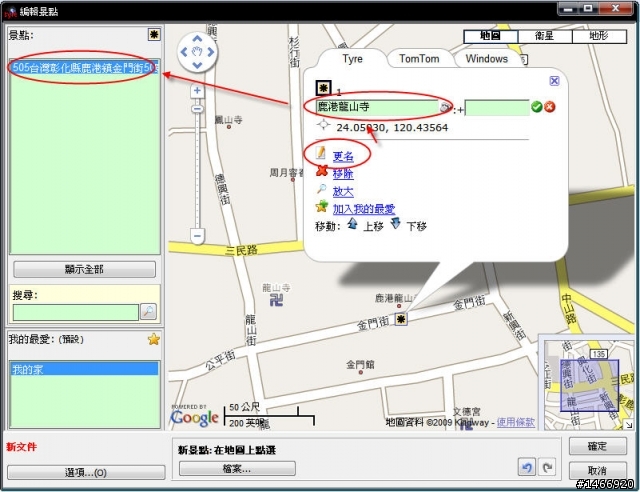Select 我的家 in favorites list
This screenshot has height=492, width=640.
point(84,369)
